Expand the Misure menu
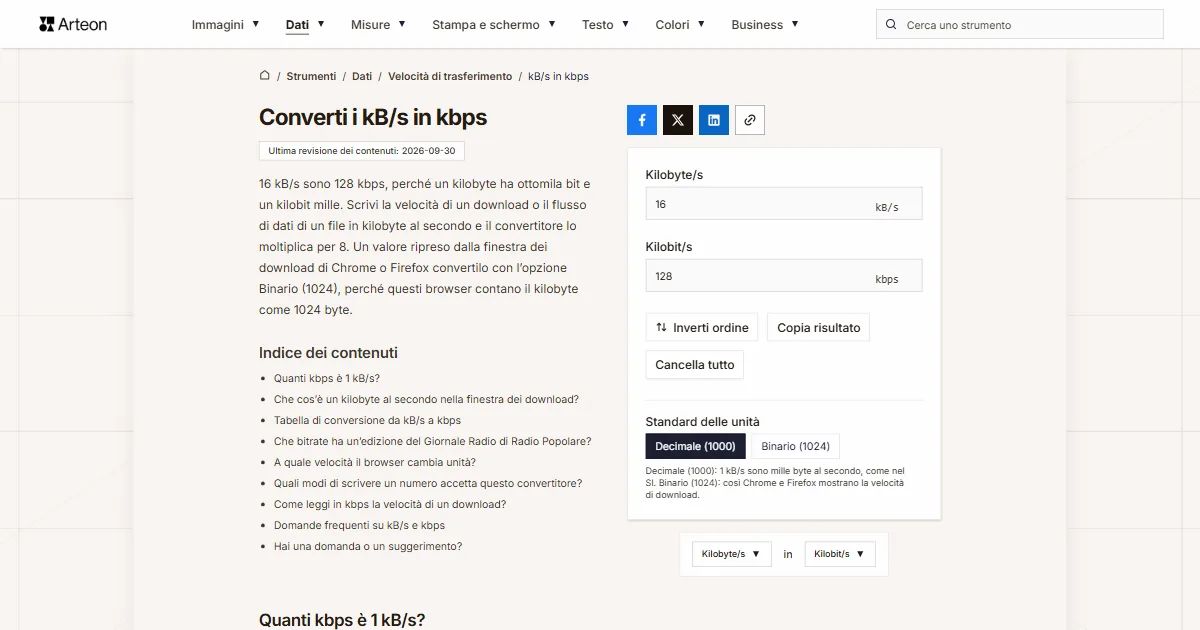Screen dimensions: 1200x630 pos(379,24)
